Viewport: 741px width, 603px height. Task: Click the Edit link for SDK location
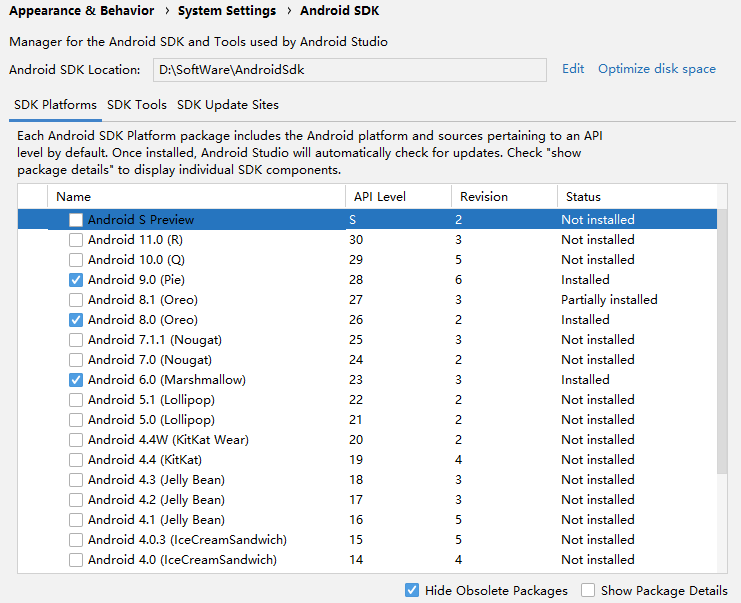pos(573,69)
